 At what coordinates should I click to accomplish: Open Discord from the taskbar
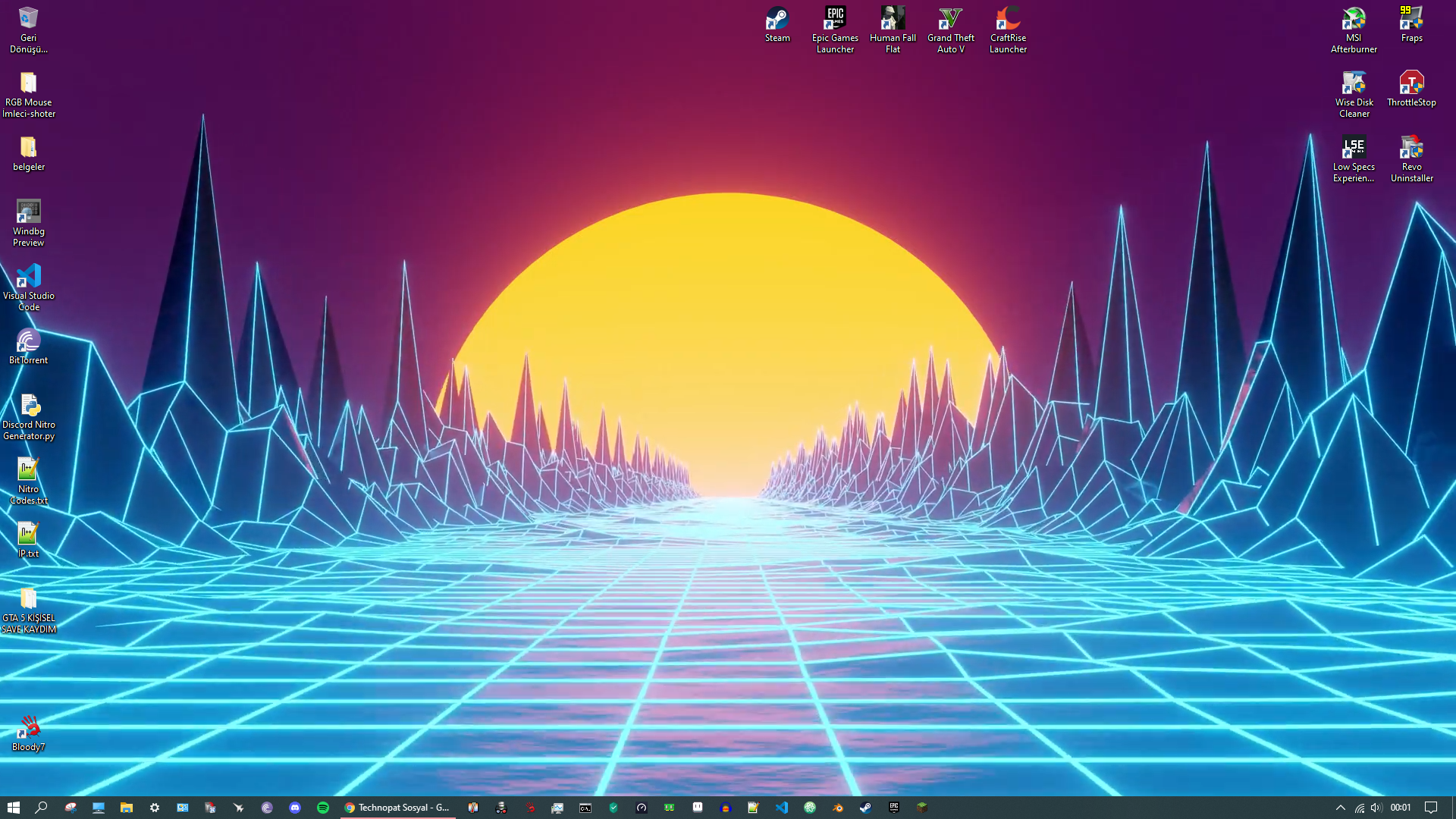[x=295, y=808]
